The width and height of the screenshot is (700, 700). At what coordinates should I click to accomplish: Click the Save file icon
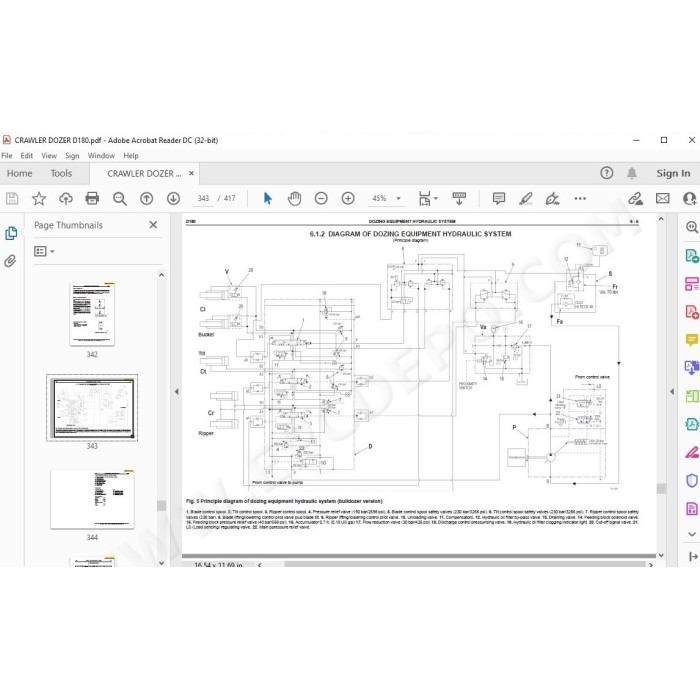pos(12,199)
